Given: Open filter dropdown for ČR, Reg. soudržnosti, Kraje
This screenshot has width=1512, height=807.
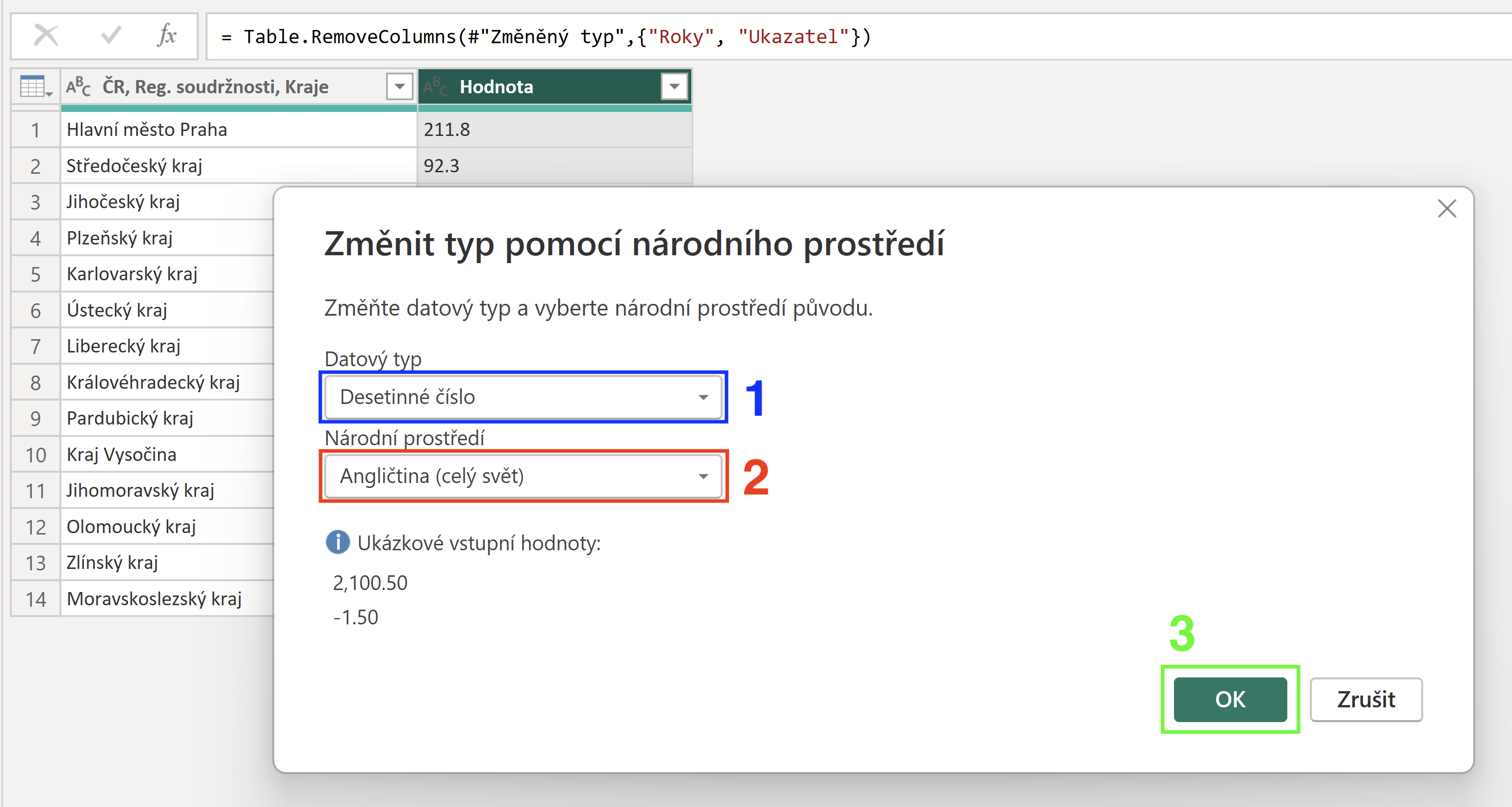Looking at the screenshot, I should [400, 87].
